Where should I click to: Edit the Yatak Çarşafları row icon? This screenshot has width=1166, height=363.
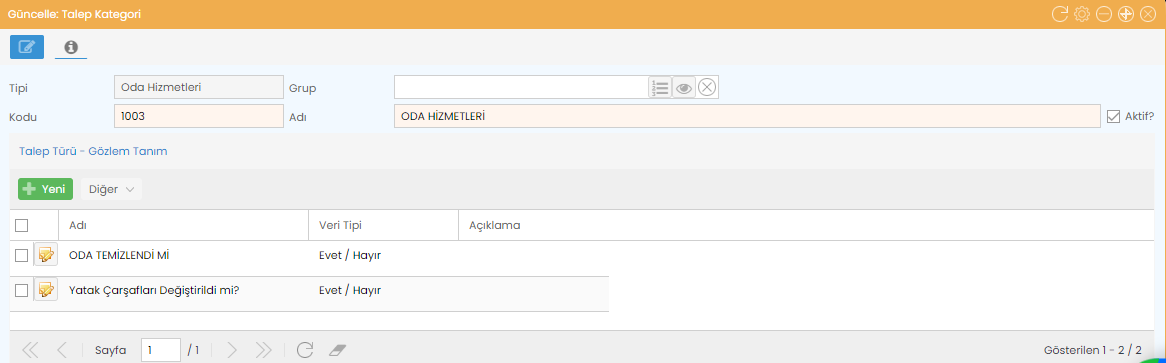(x=45, y=289)
